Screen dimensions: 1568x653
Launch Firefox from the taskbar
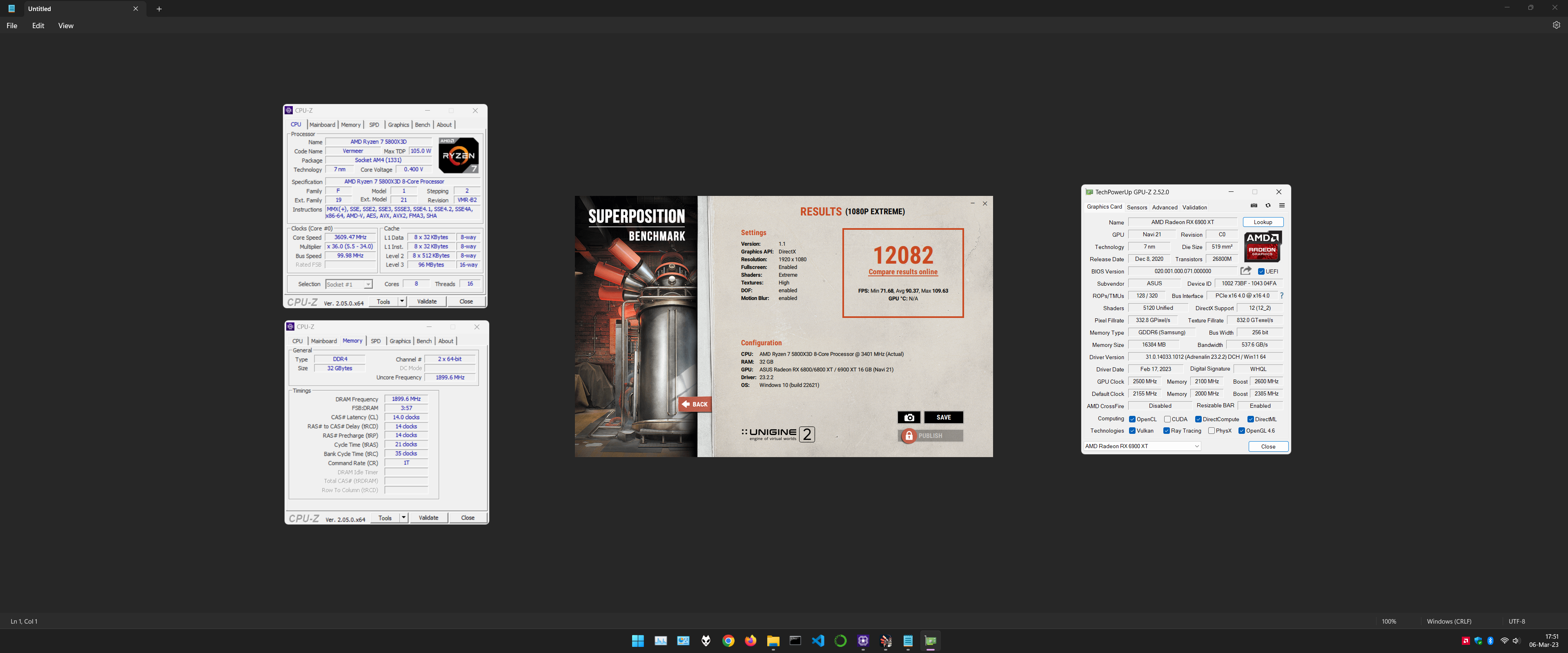coord(751,641)
